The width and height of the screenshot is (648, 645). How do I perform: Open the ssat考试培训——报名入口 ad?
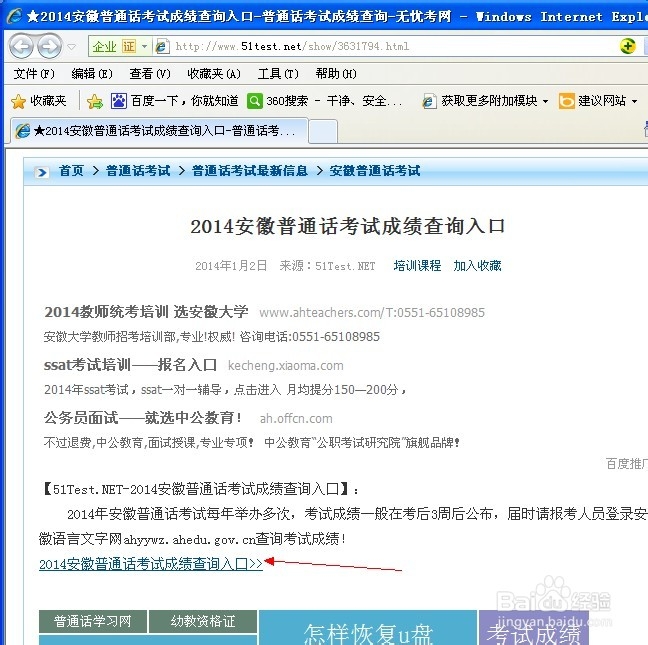(x=130, y=365)
